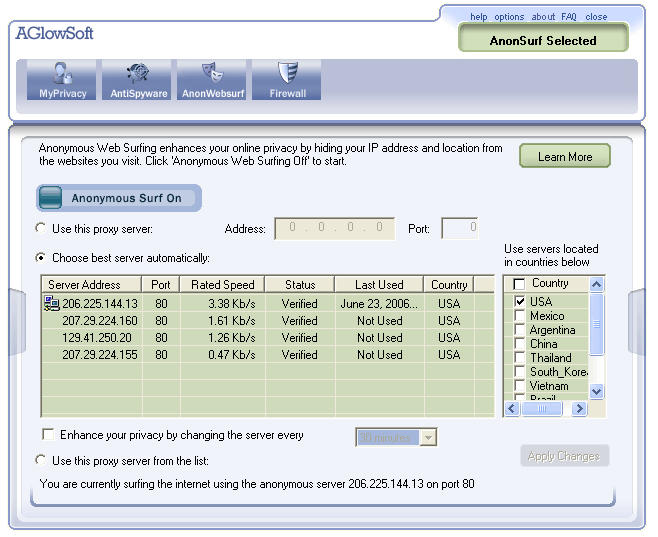Sort by Country column header in server table
Image resolution: width=658 pixels, height=537 pixels.
click(x=449, y=284)
